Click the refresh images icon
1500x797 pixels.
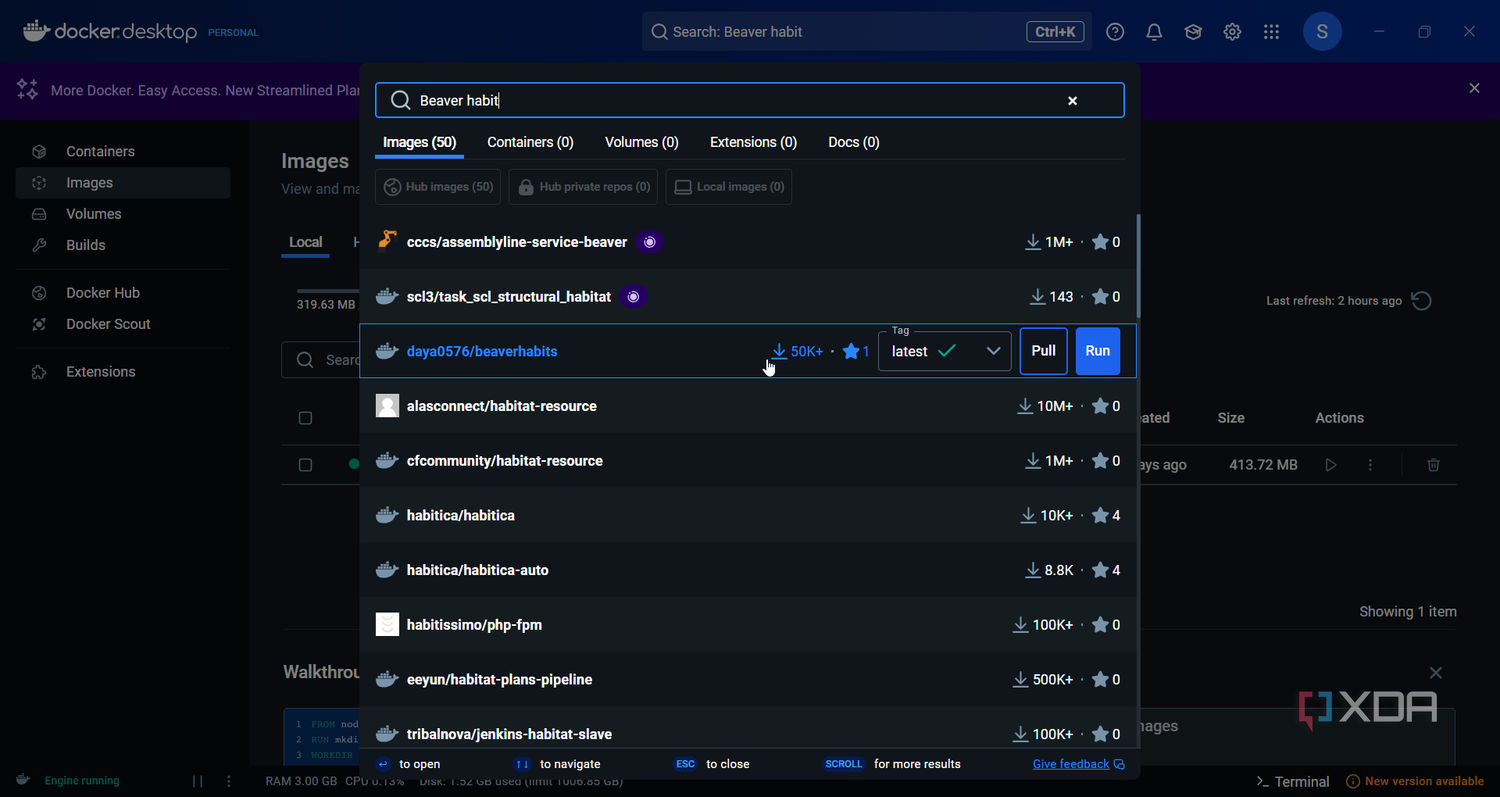click(x=1421, y=300)
